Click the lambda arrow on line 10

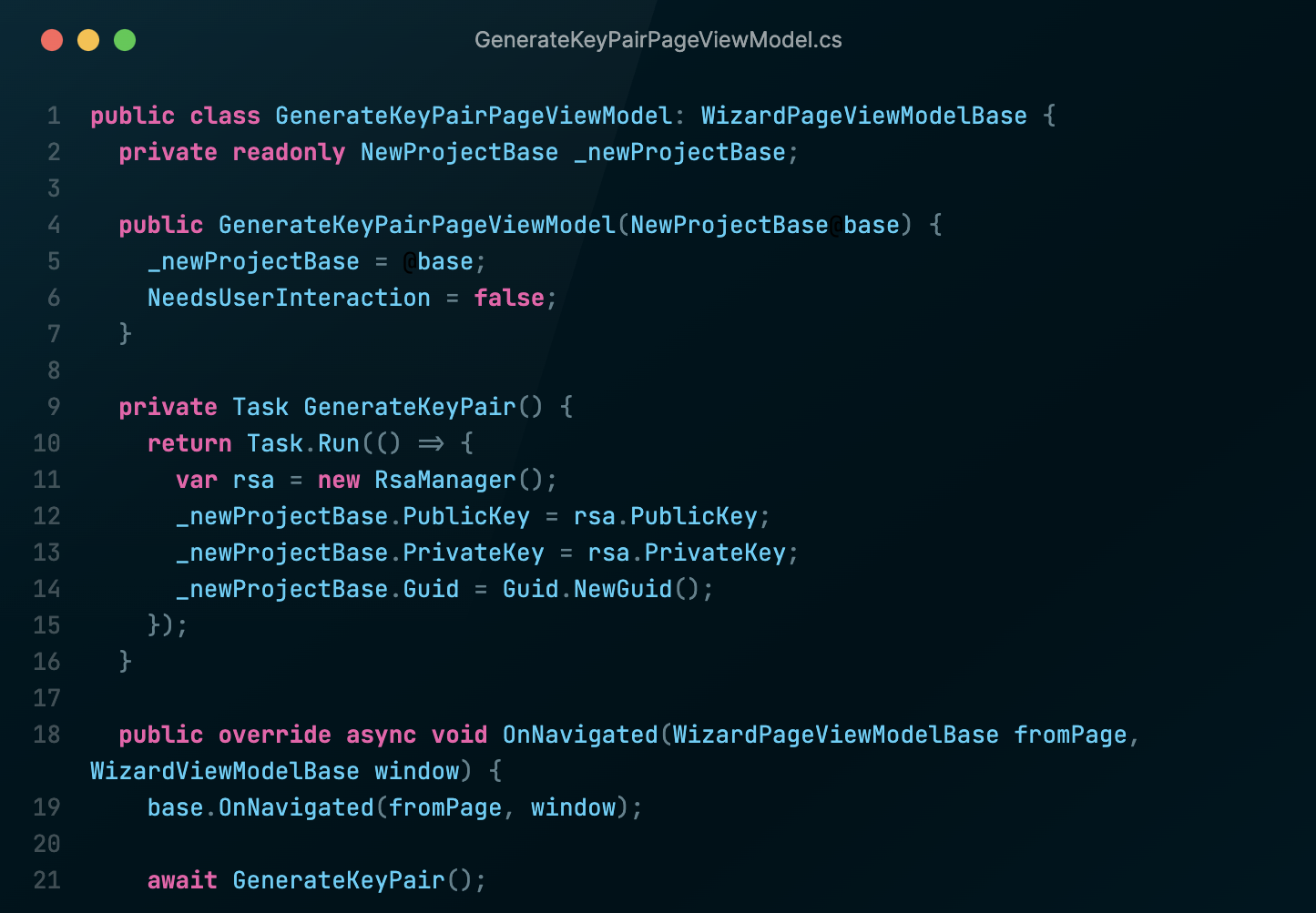click(431, 443)
